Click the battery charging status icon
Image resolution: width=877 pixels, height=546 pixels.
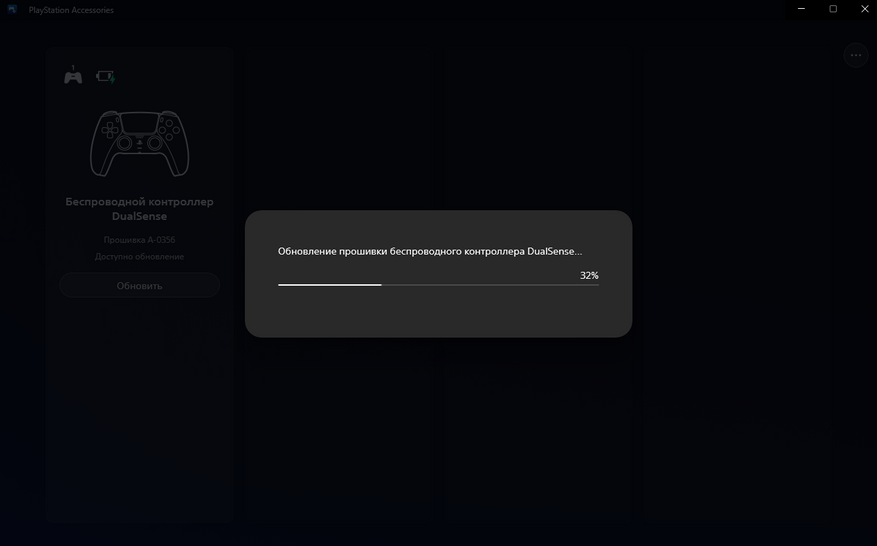106,77
